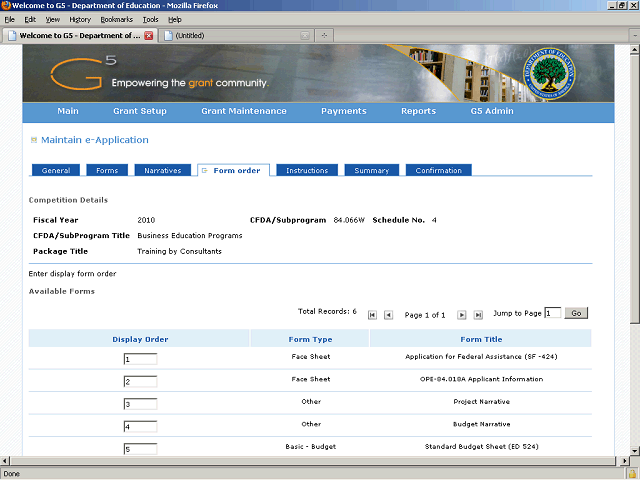Click the vertical scrollbar down arrow
Viewport: 640px width, 480px height.
click(x=635, y=451)
